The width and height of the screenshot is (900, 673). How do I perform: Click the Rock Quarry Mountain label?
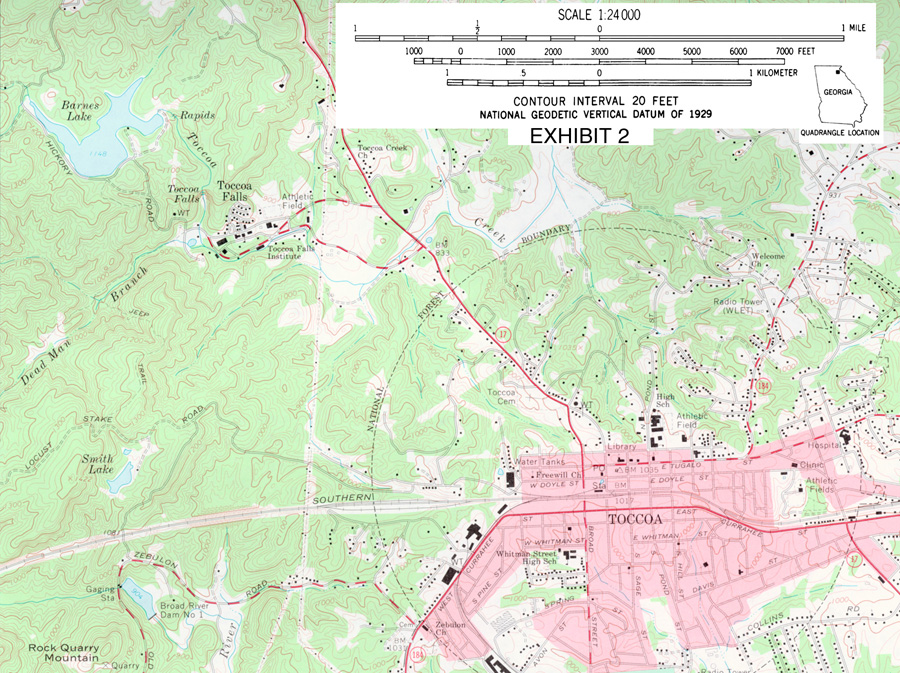(64, 652)
